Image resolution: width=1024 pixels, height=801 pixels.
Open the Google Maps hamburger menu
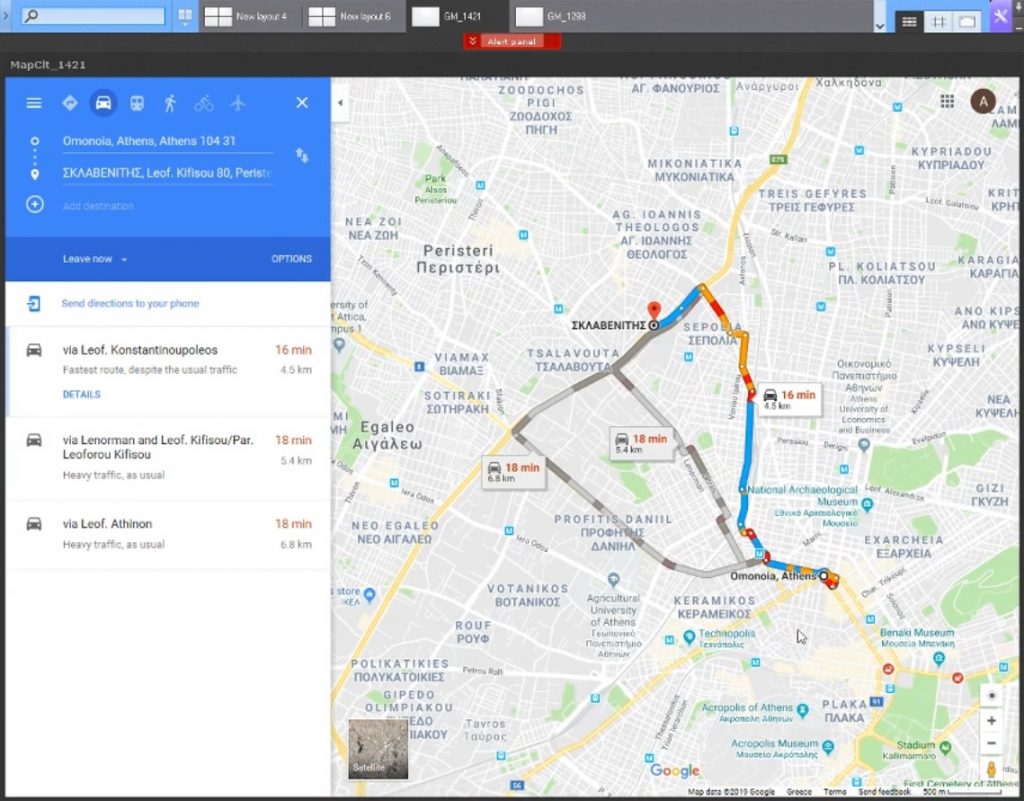pos(34,103)
